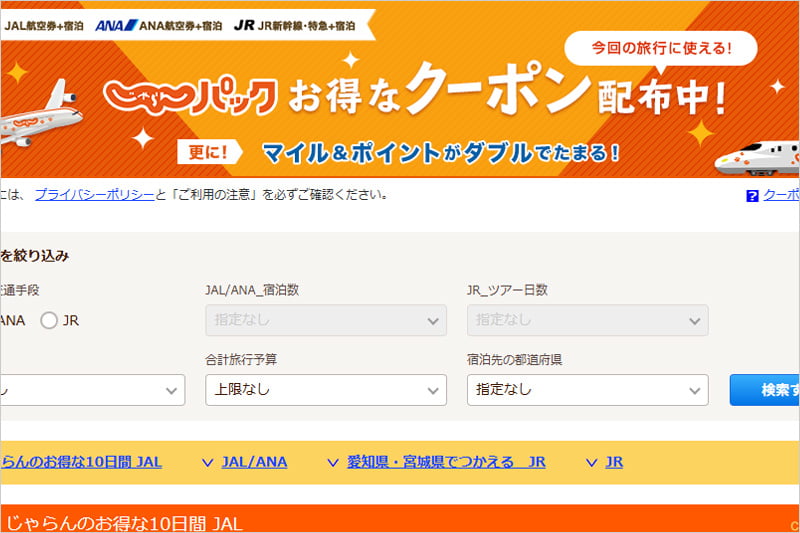
Task: Open the JAL/ANA_宿泊数 dropdown
Action: [x=325, y=321]
